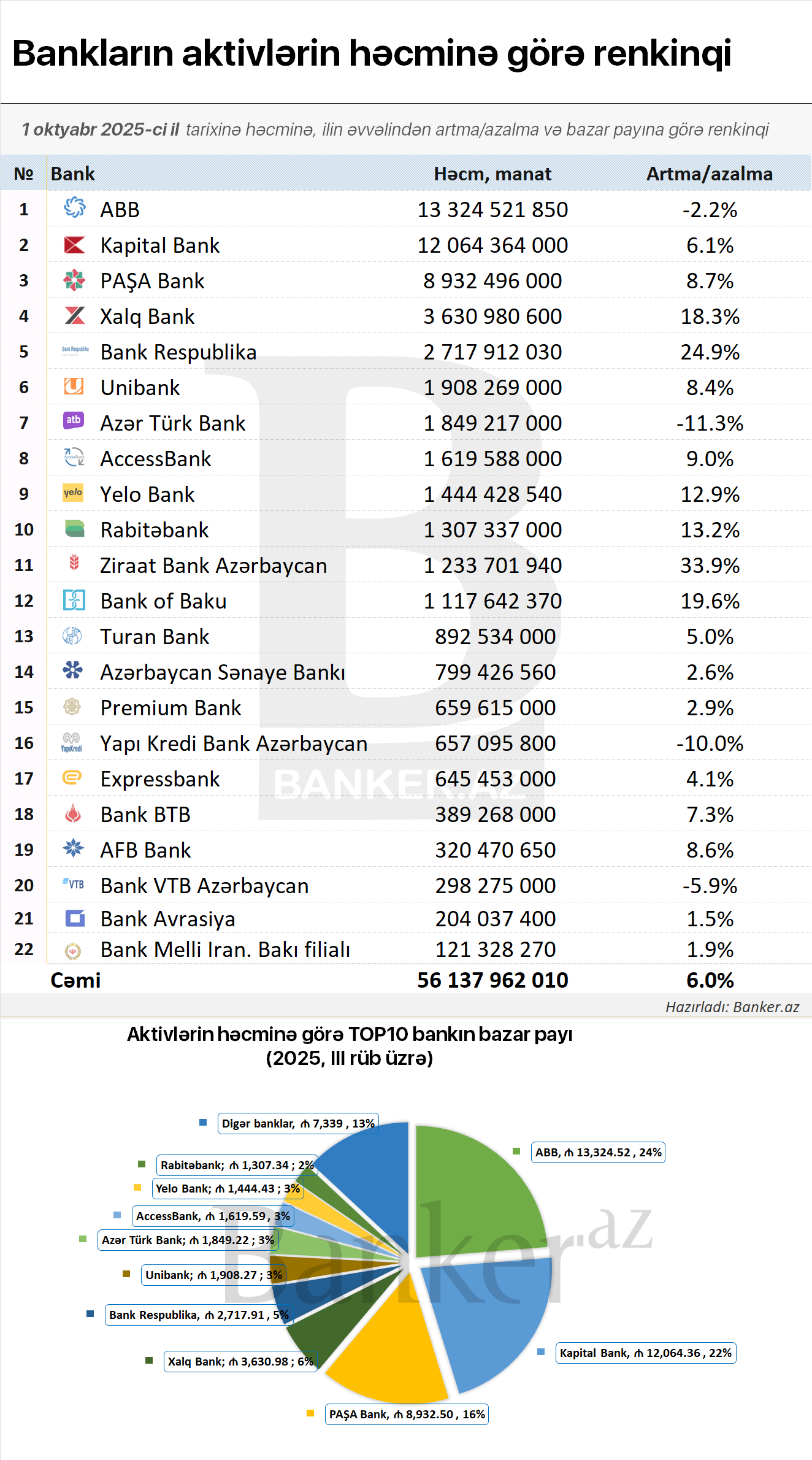Image resolution: width=812 pixels, height=1460 pixels.
Task: Click the Xalq Bank logo
Action: [75, 315]
